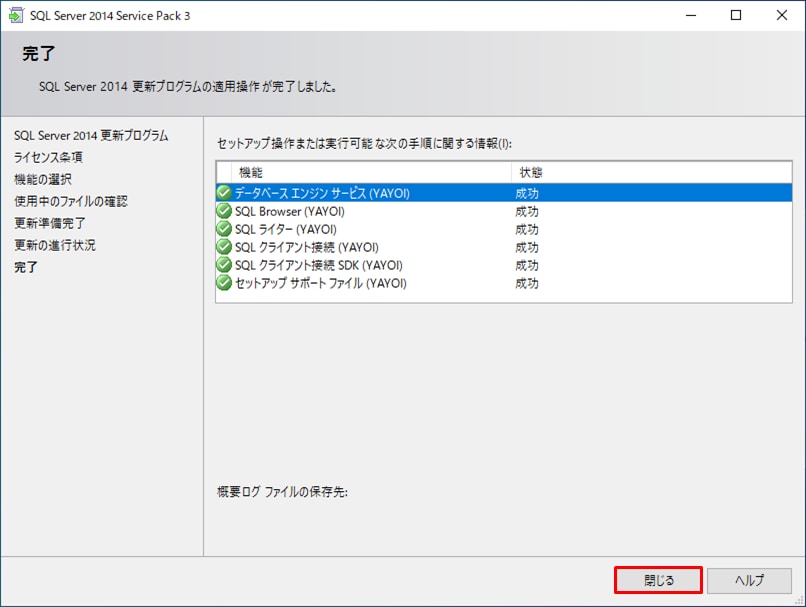806x607 pixels.
Task: Select the SQL ライター (YAYOI) row
Action: tap(504, 229)
